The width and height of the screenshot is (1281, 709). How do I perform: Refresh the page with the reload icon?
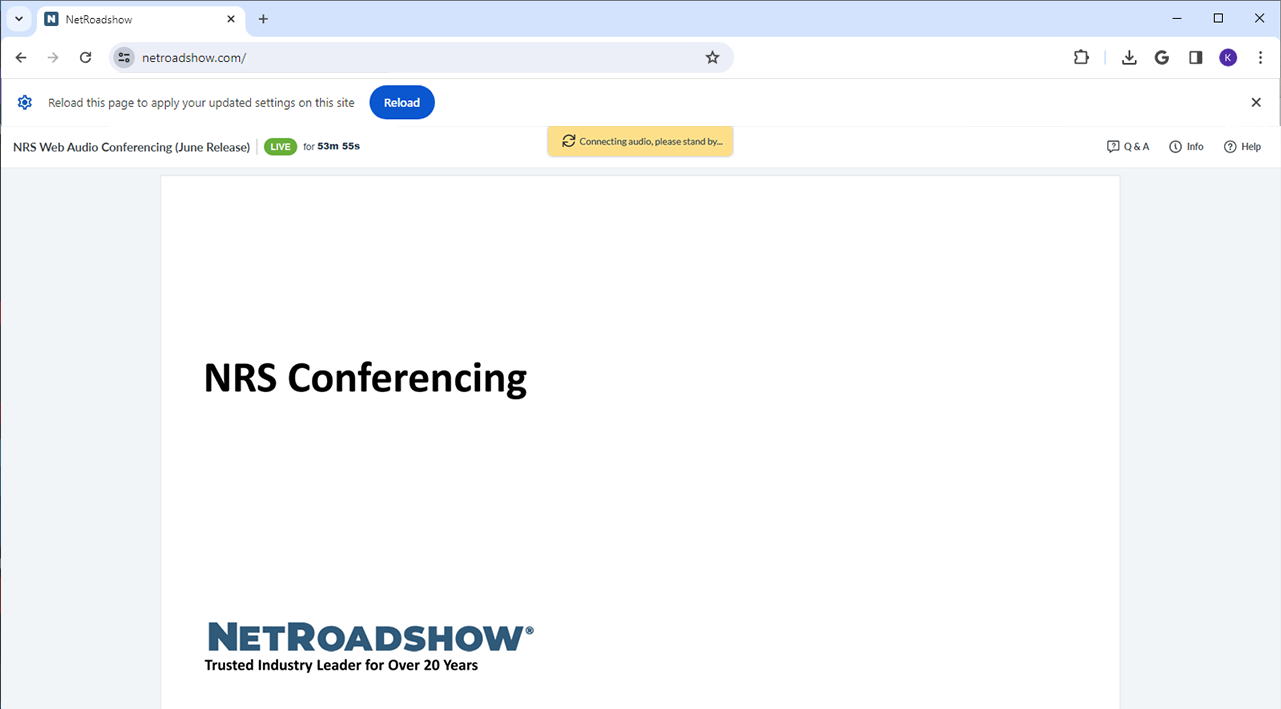click(85, 57)
